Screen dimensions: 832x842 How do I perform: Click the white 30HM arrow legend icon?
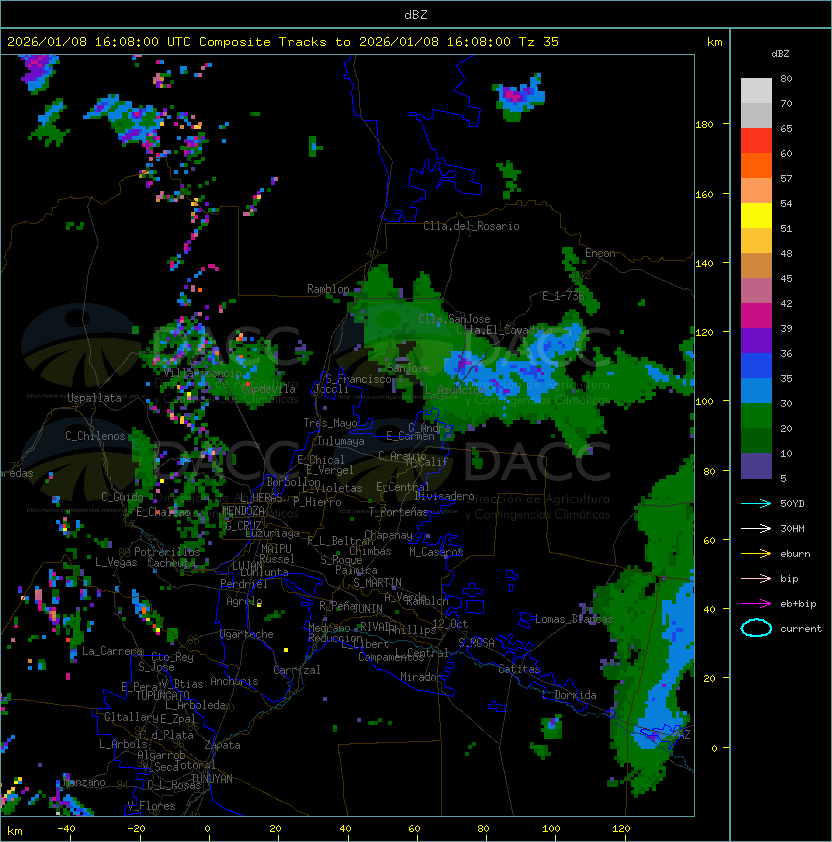tap(756, 529)
